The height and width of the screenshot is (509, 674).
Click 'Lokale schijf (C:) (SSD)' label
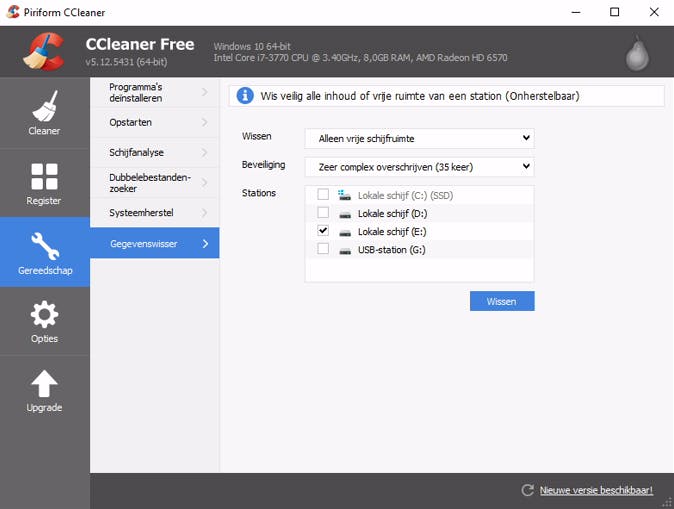(405, 196)
